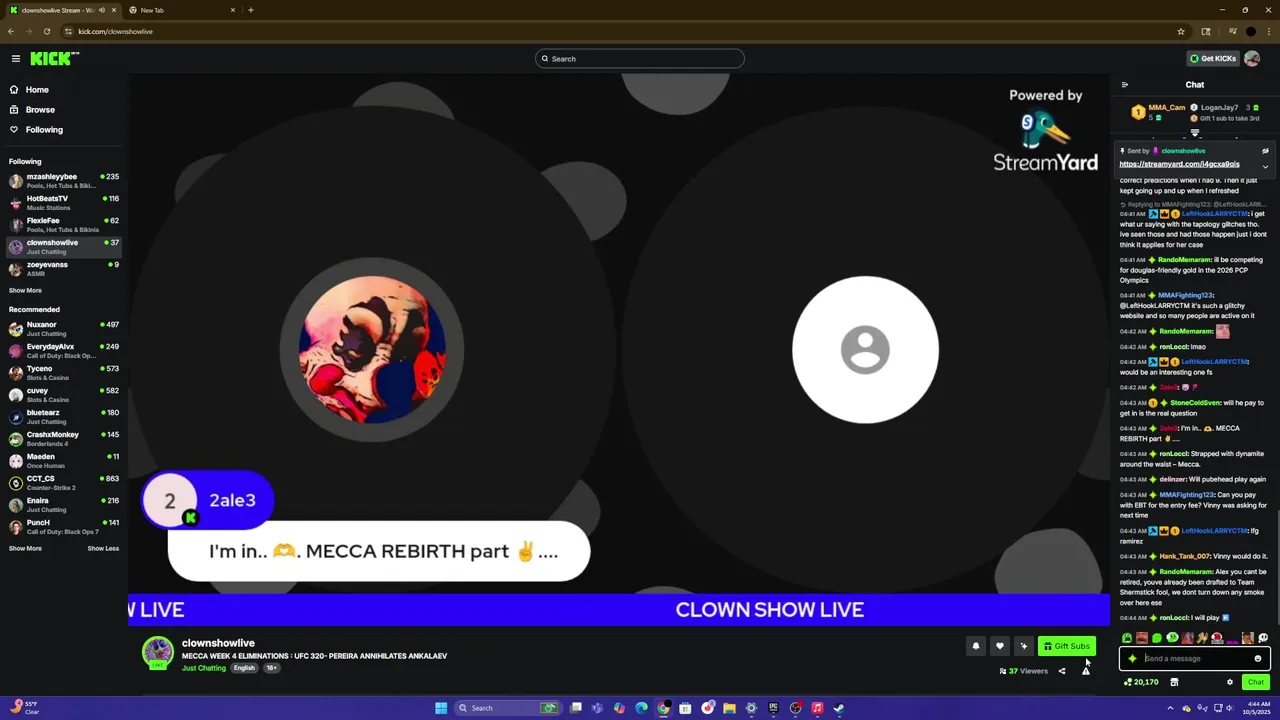The width and height of the screenshot is (1280, 720).
Task: Click Show Less under recommended
Action: tap(103, 549)
